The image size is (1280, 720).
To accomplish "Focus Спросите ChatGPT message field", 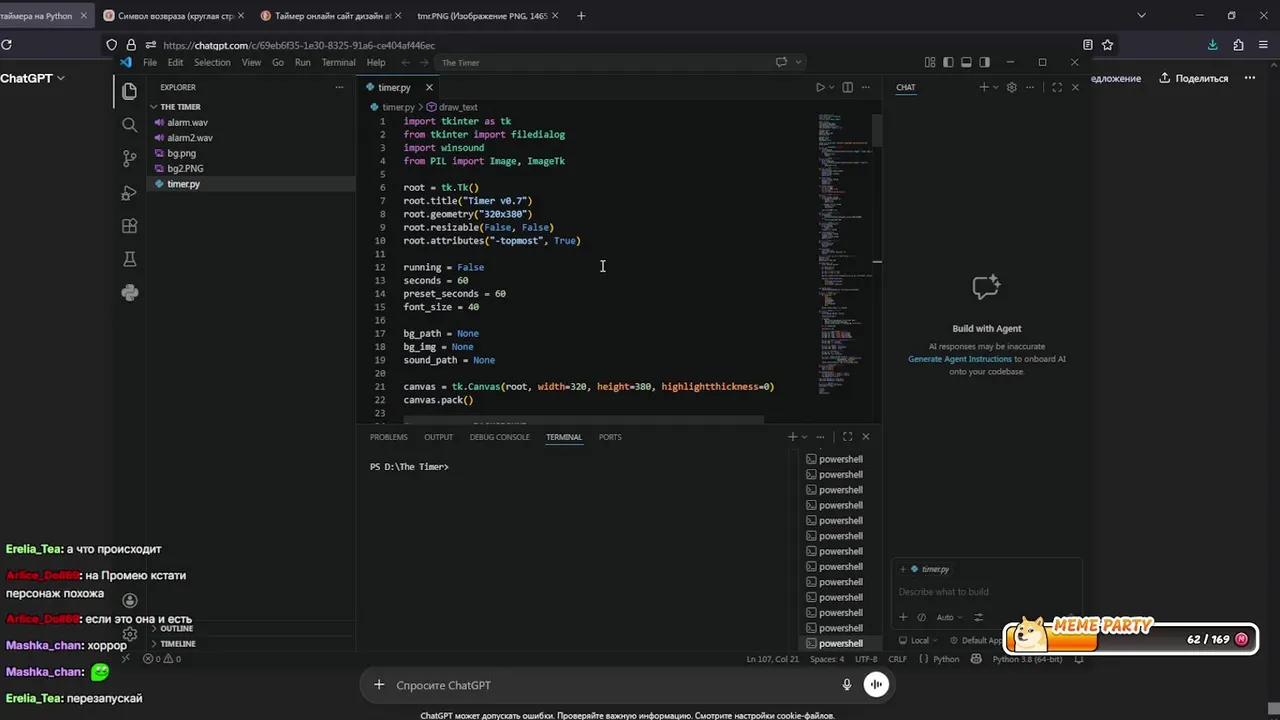I will [610, 685].
